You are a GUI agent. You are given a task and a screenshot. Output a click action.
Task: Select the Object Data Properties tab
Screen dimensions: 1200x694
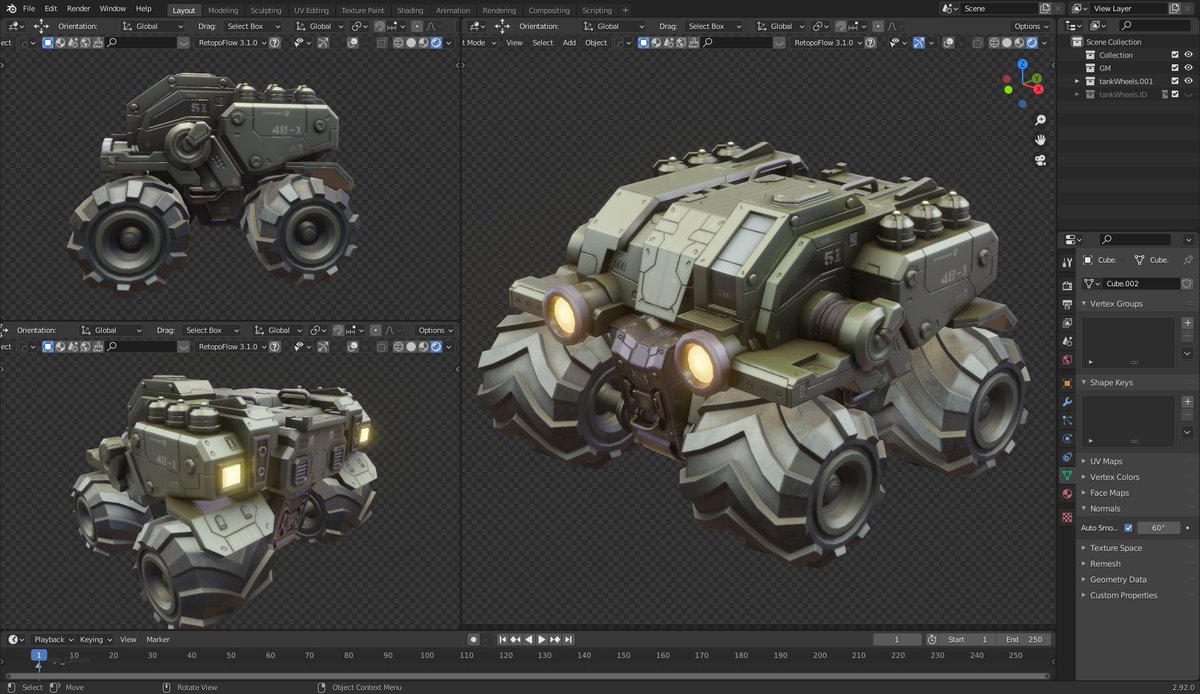(x=1067, y=476)
